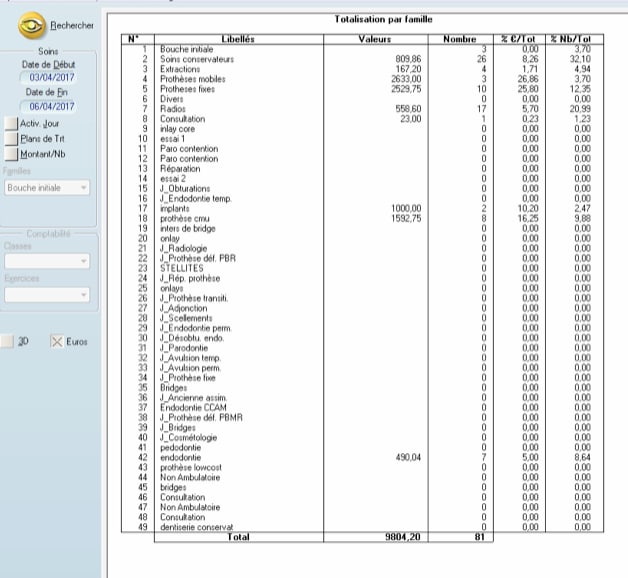Click the Rechercher eye icon
628x578 pixels.
pos(32,26)
